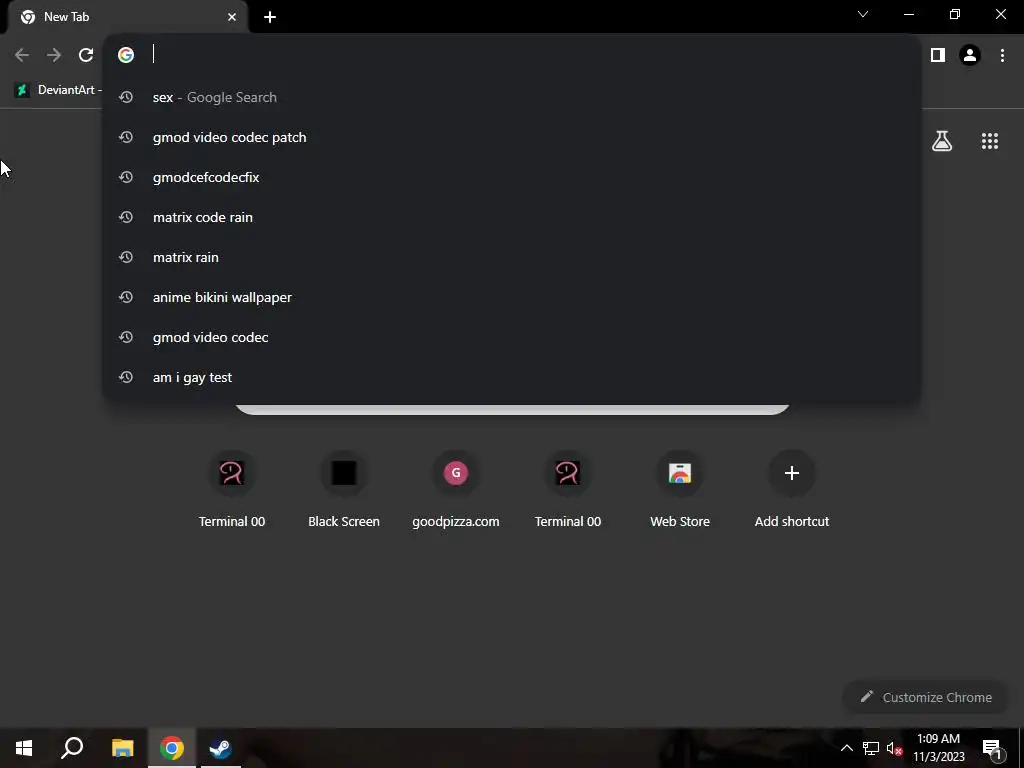The width and height of the screenshot is (1024, 768).
Task: Open the network status tray icon
Action: pyautogui.click(x=871, y=748)
